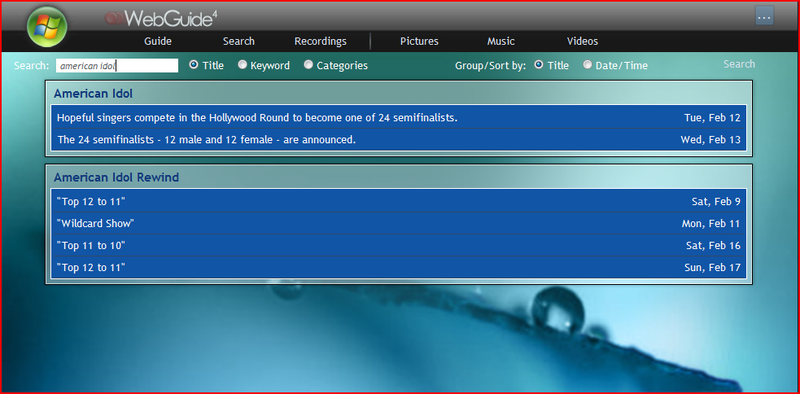Screen dimensions: 800x394
Task: Open the Guide menu
Action: click(x=158, y=41)
